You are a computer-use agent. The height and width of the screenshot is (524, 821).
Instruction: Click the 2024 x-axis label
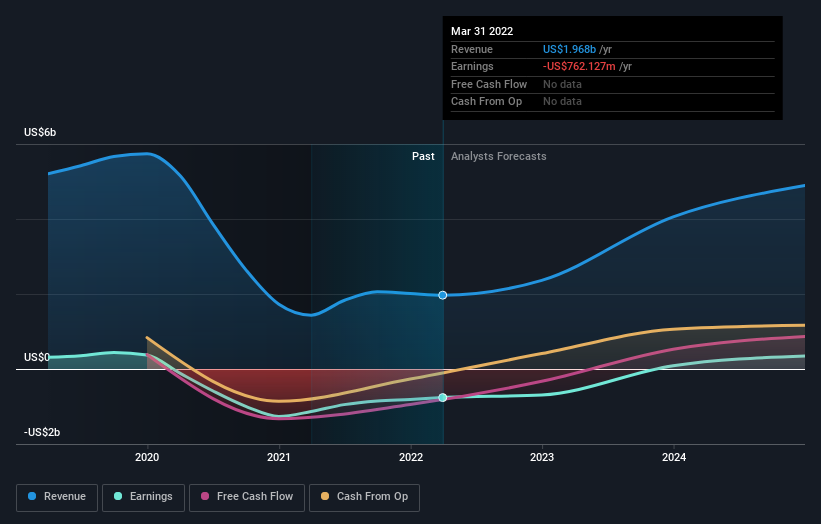[x=674, y=457]
